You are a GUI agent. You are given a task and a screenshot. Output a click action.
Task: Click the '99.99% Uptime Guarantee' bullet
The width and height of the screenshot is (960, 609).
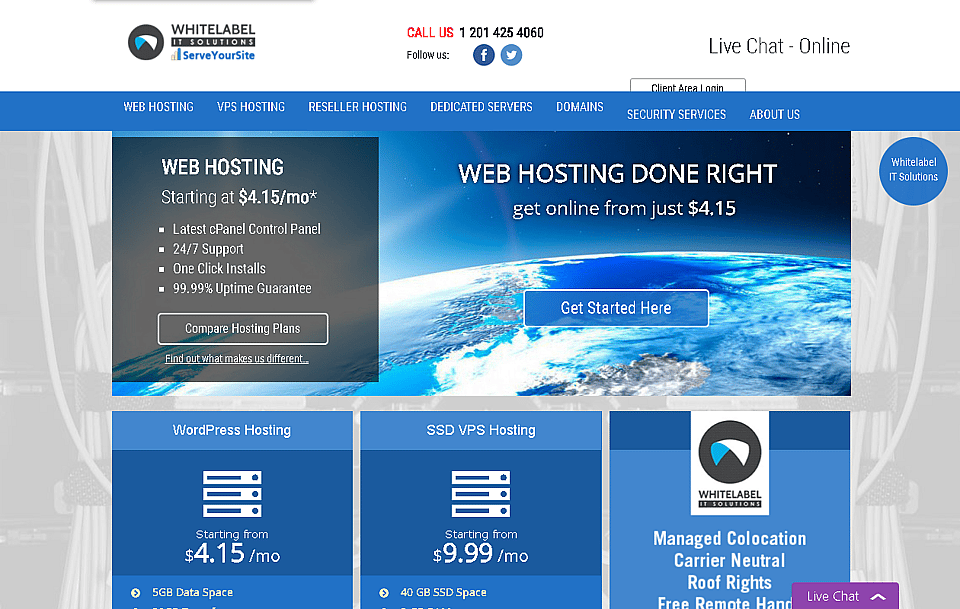click(x=242, y=288)
